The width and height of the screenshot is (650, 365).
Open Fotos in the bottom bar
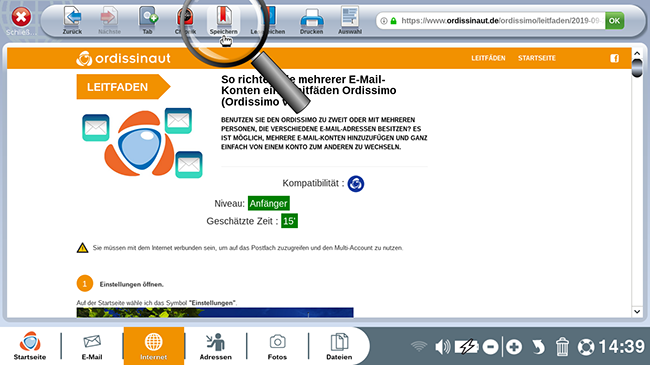[277, 346]
